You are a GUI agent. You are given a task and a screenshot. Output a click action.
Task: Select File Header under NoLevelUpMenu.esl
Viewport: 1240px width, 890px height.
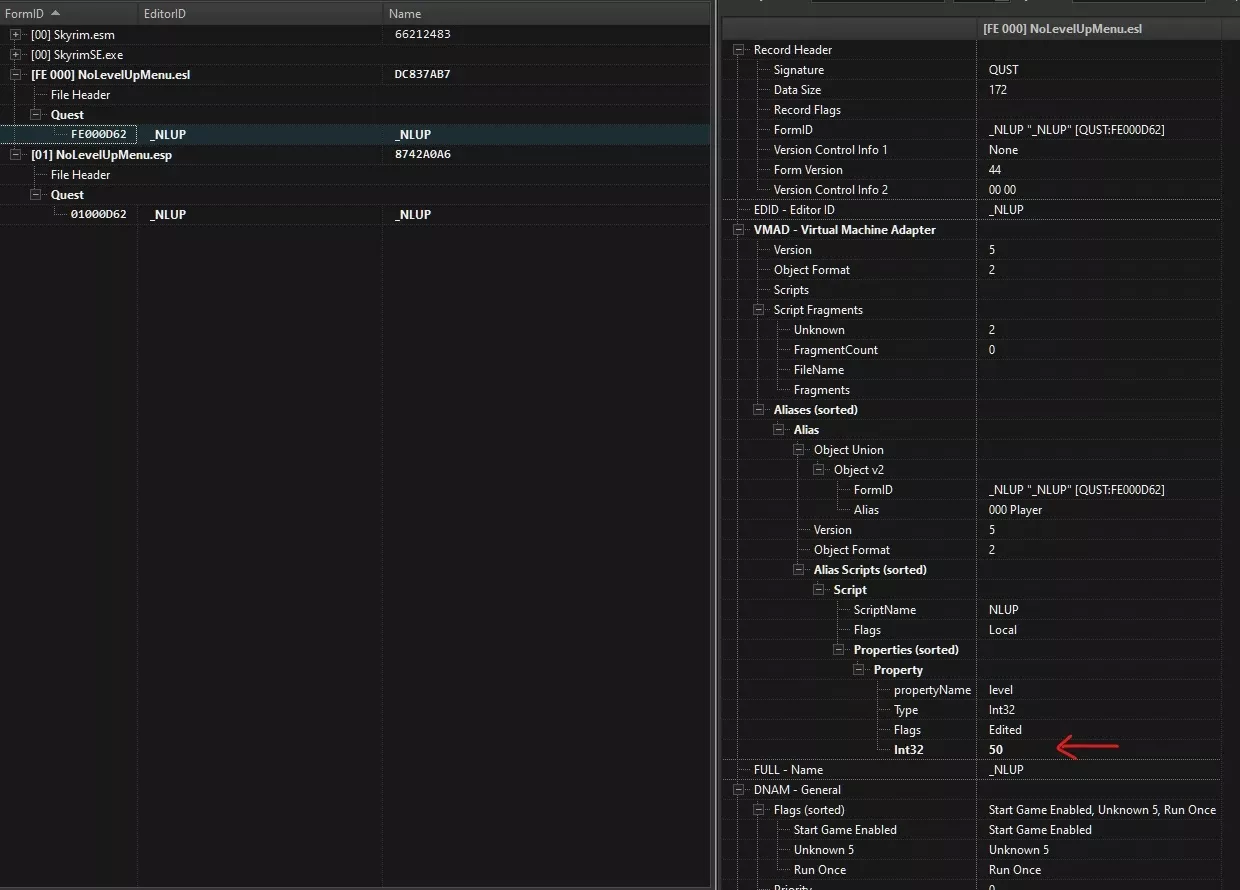pyautogui.click(x=80, y=95)
